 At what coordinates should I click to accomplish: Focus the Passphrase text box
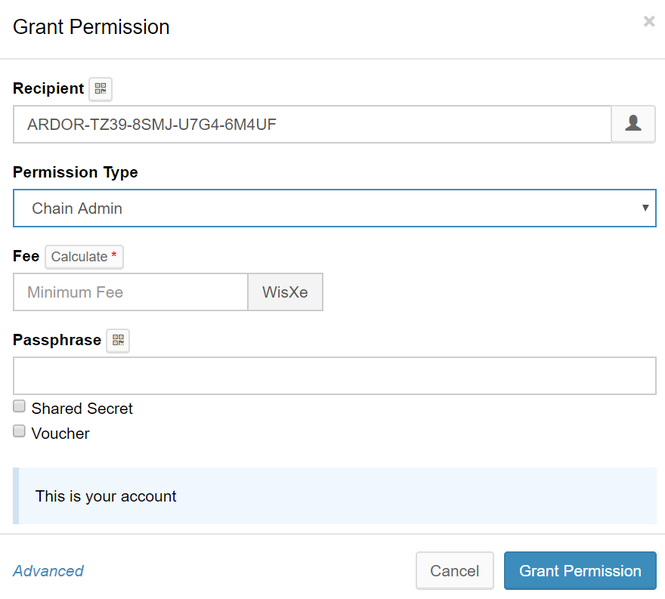click(334, 376)
